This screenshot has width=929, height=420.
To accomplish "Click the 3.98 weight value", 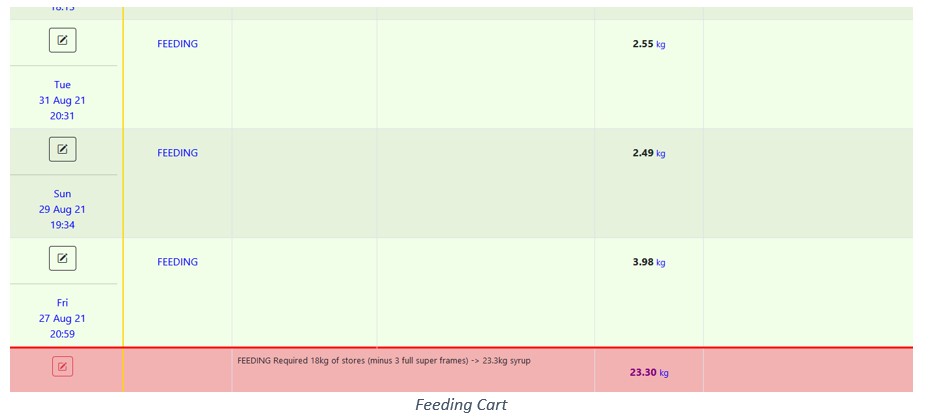I will (x=643, y=262).
